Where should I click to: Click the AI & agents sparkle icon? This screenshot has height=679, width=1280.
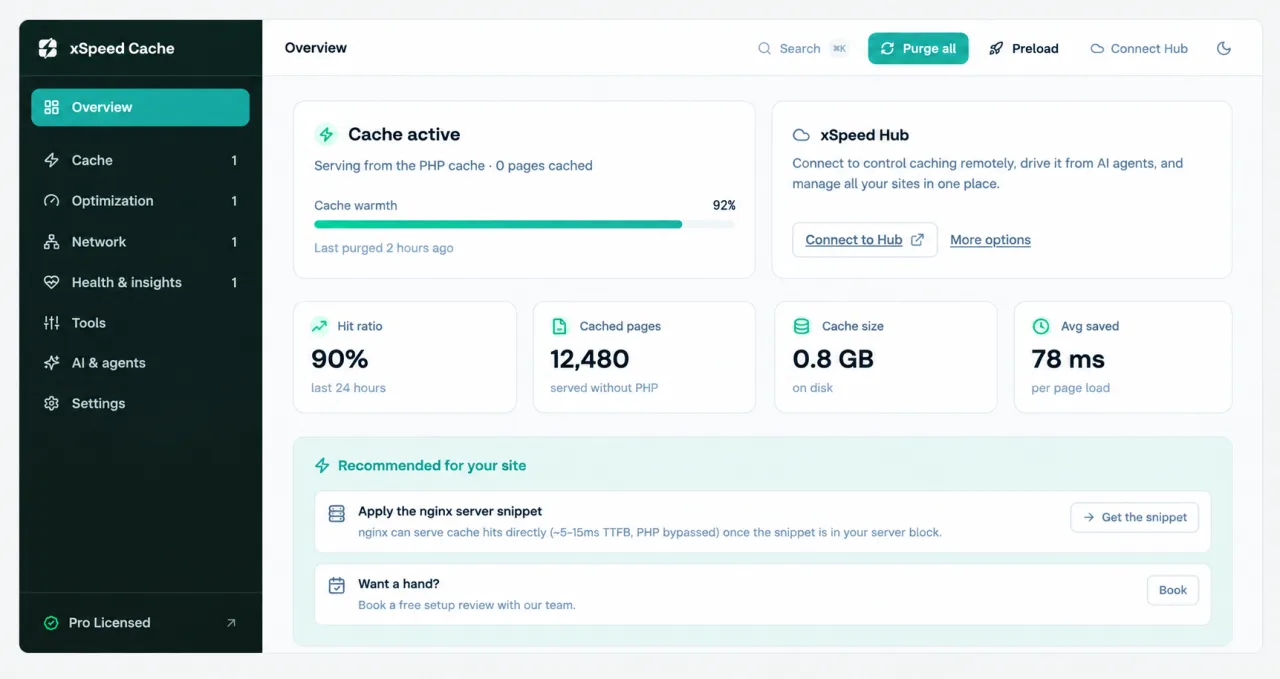pos(52,363)
